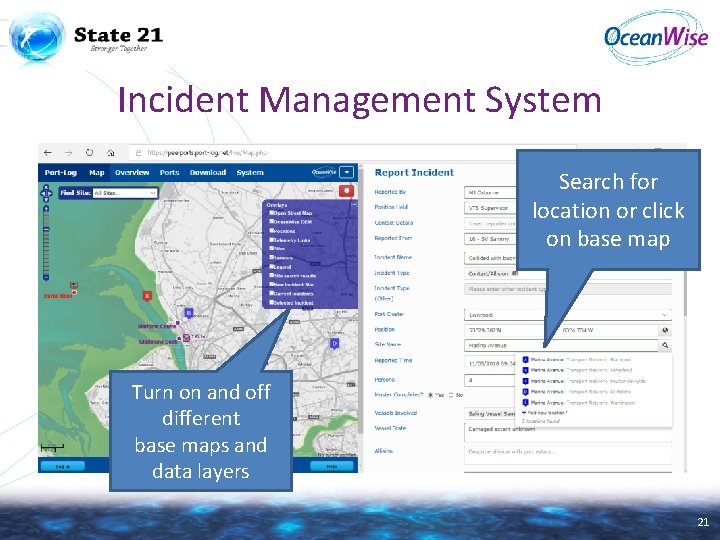Open the Ports menu
This screenshot has height=540, width=720.
pyautogui.click(x=169, y=173)
